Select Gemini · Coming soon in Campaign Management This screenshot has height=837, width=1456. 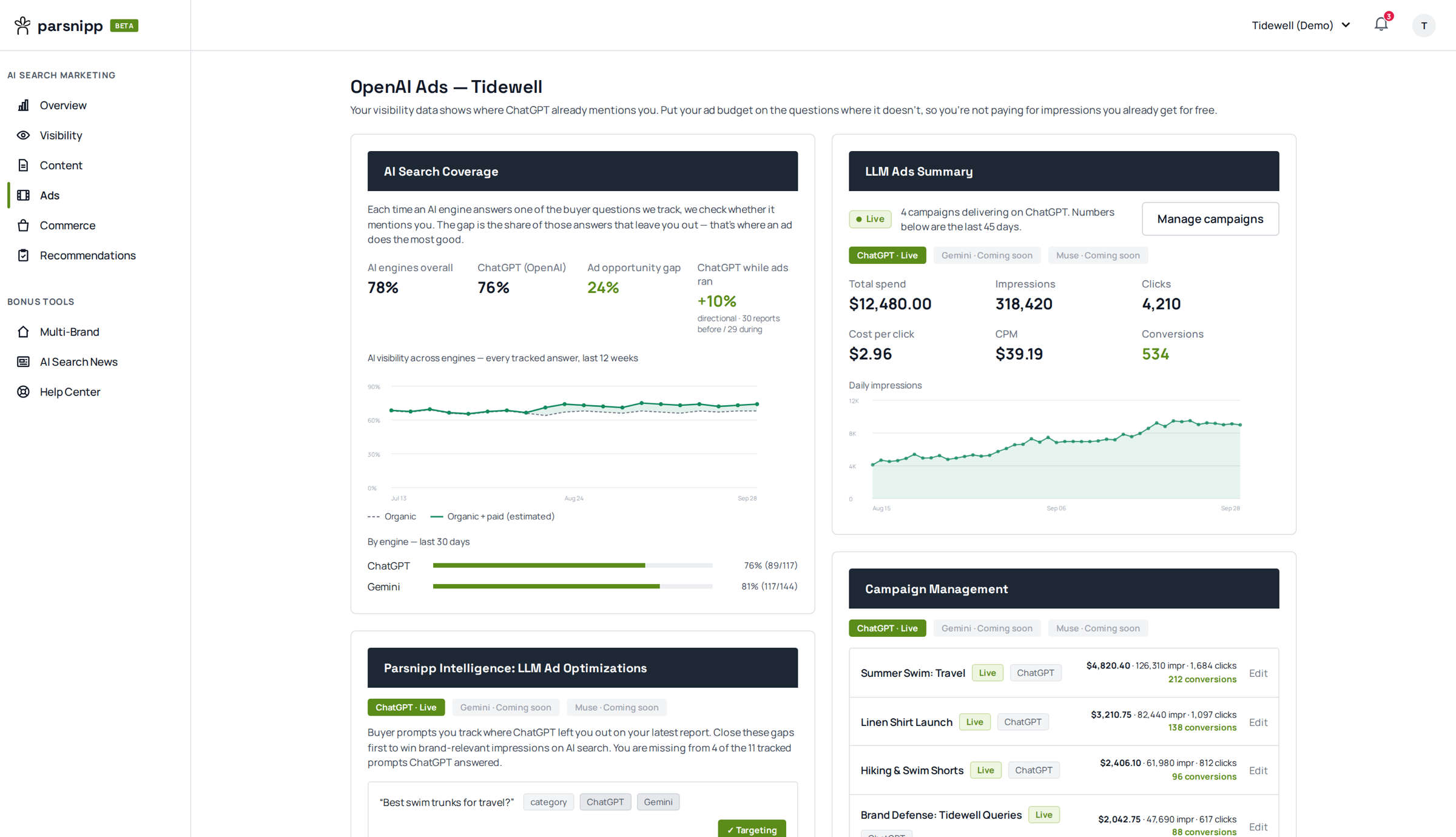(986, 628)
